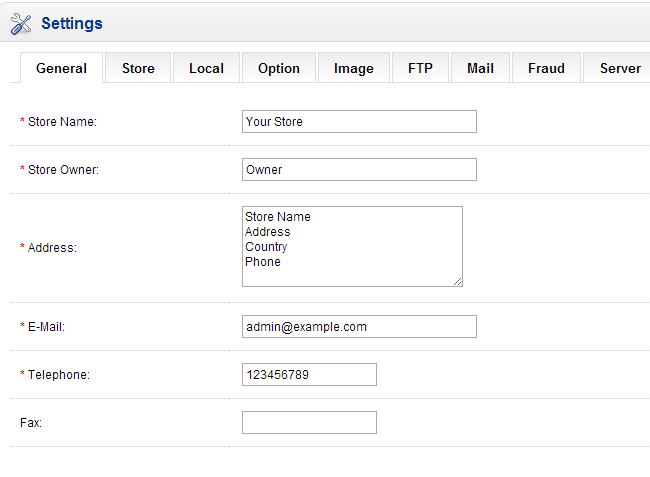Viewport: 650px width, 477px height.
Task: Switch to the FTP tab
Action: (420, 68)
